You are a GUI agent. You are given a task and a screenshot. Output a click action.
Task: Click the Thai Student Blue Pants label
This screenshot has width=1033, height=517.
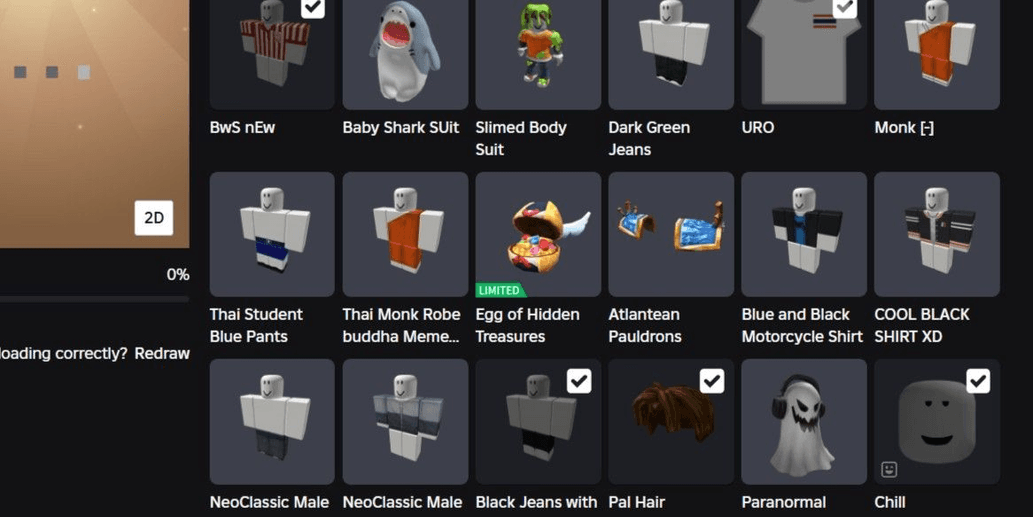pos(256,325)
